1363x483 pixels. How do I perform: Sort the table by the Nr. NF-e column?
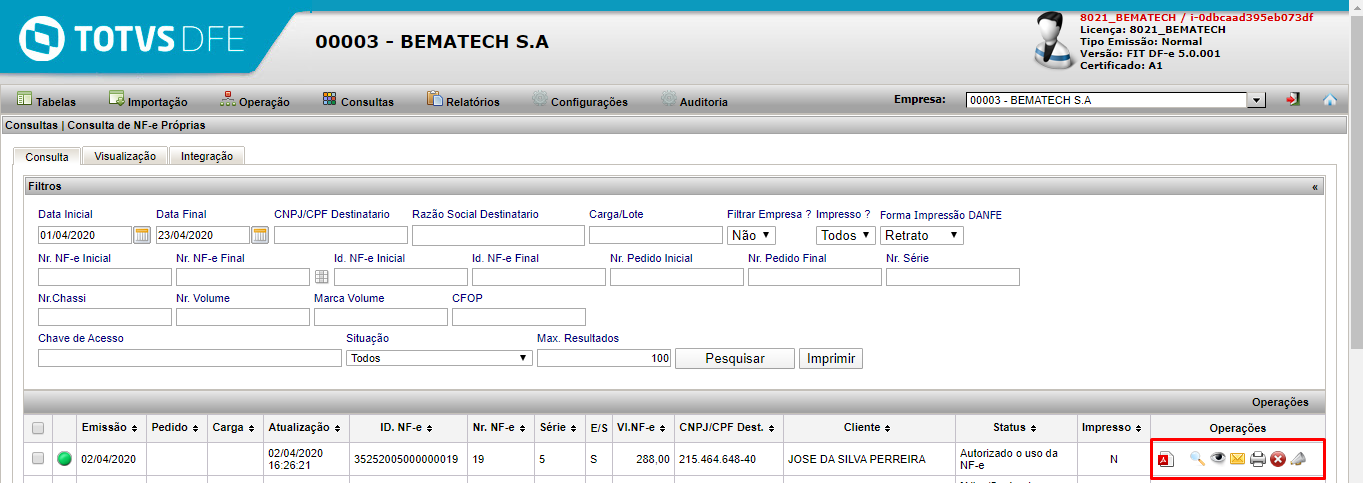tap(499, 427)
